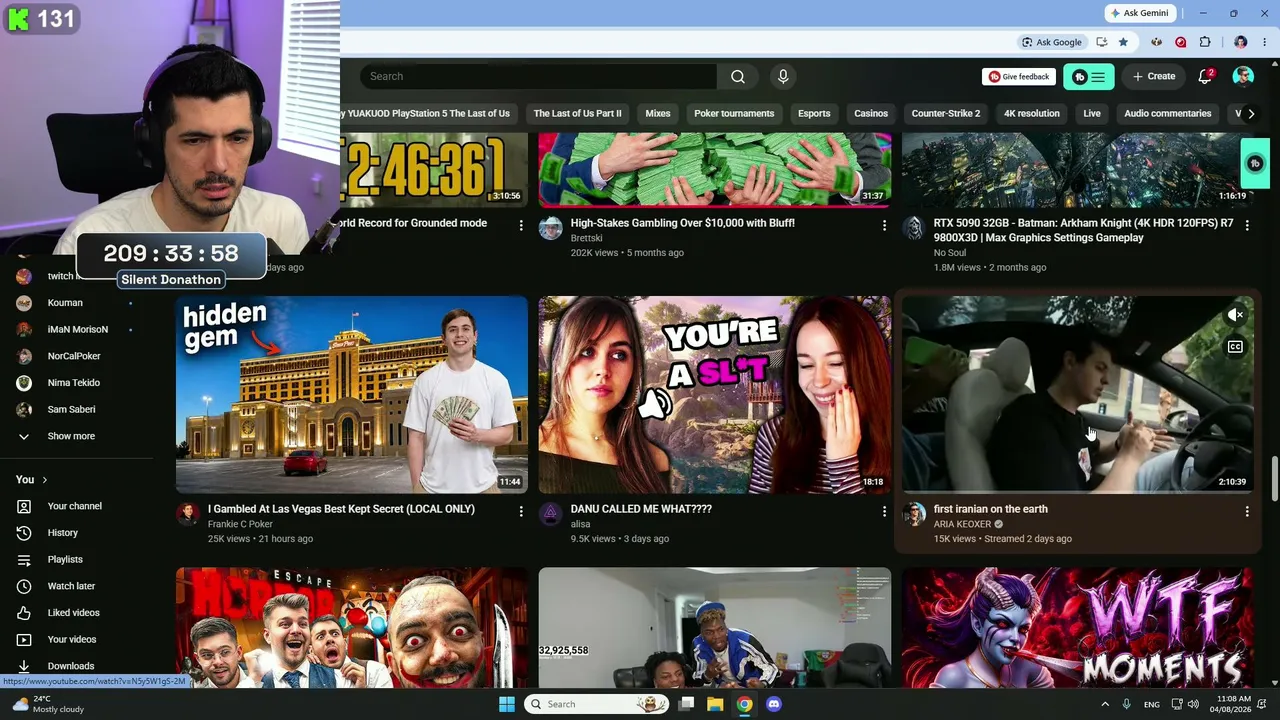Open Your videos in sidebar
The image size is (1280, 720).
click(72, 640)
